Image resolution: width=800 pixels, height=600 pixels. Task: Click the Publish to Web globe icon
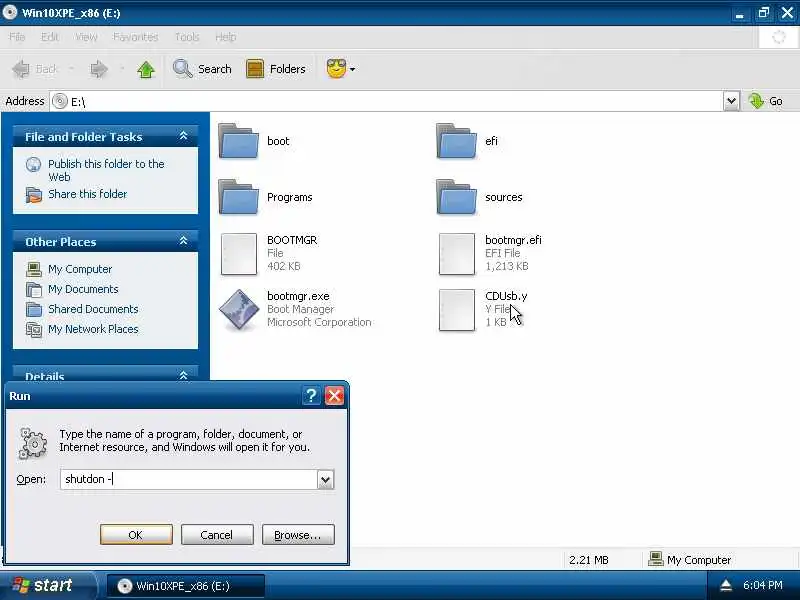[x=34, y=164]
